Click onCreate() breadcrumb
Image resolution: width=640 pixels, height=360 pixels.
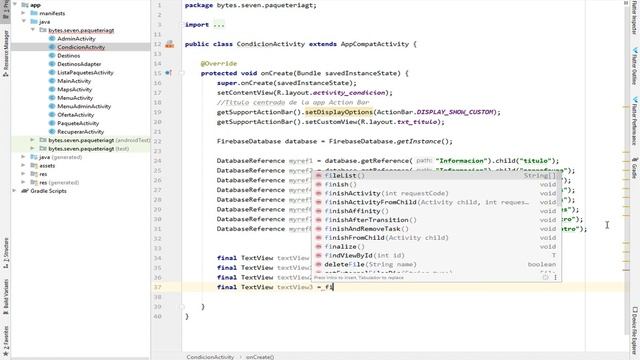click(260, 357)
